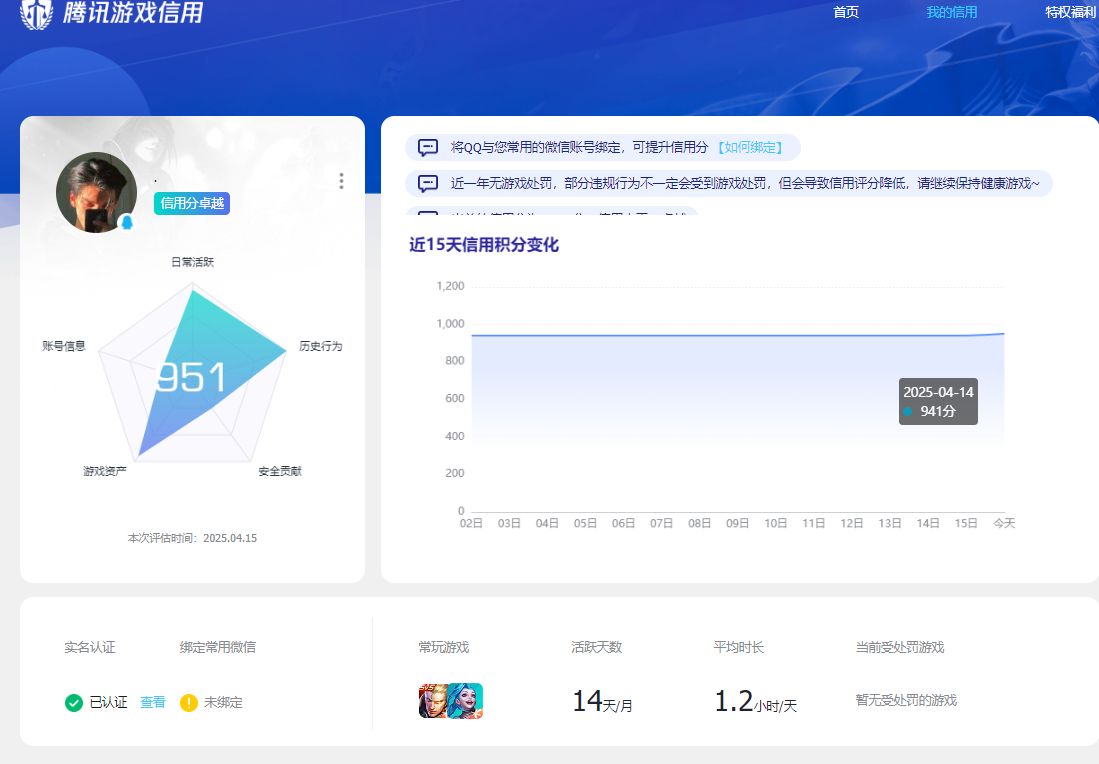Click the profile avatar photo

tap(96, 192)
